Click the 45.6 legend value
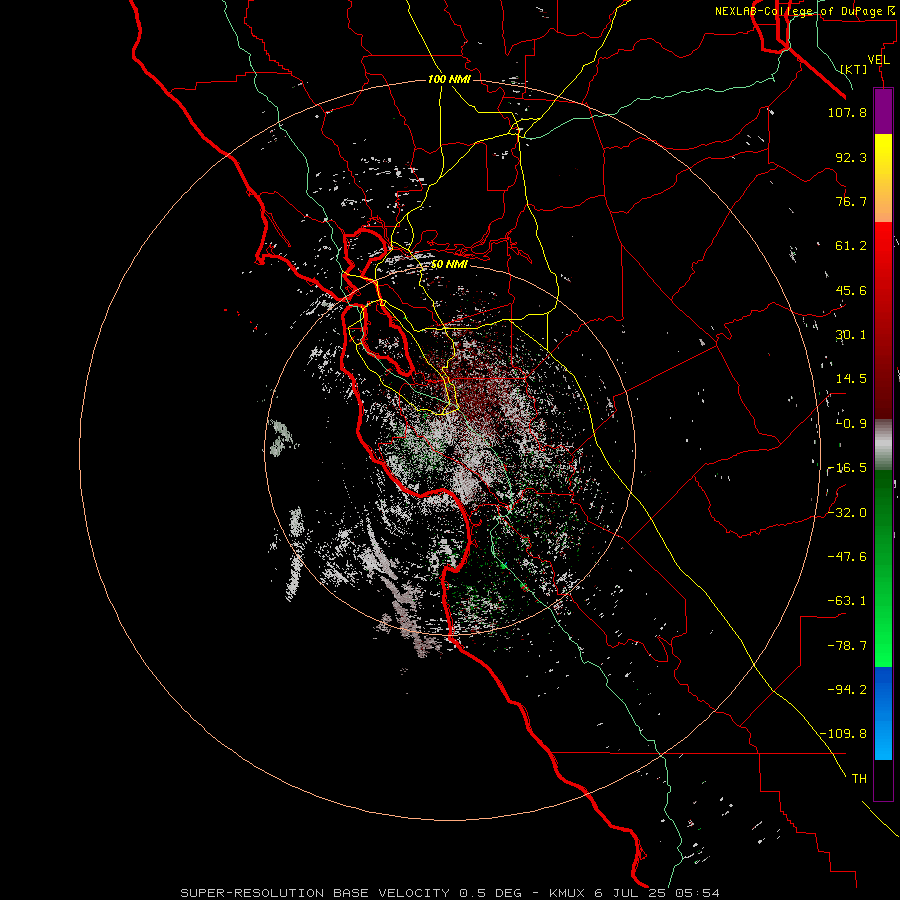 851,290
